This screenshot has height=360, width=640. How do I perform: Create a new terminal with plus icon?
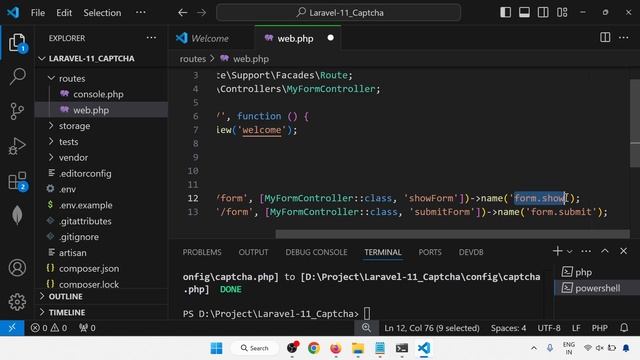[557, 251]
